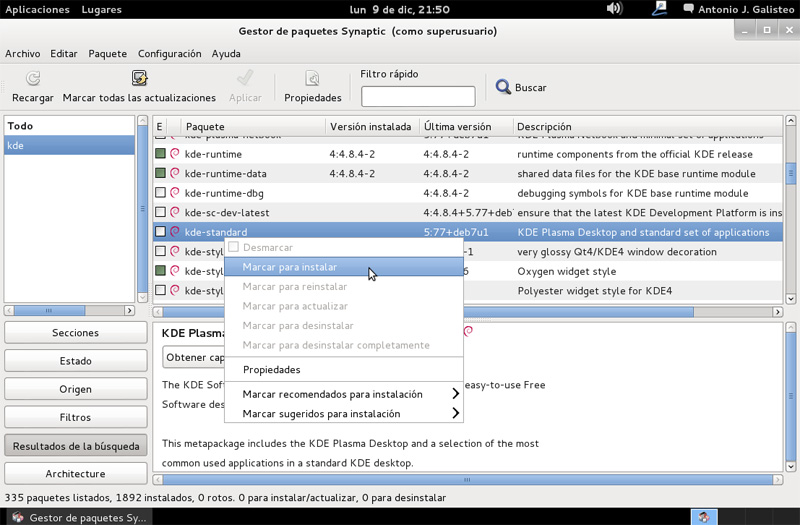This screenshot has height=525, width=800.
Task: Click the Secciones button
Action: pyautogui.click(x=76, y=333)
